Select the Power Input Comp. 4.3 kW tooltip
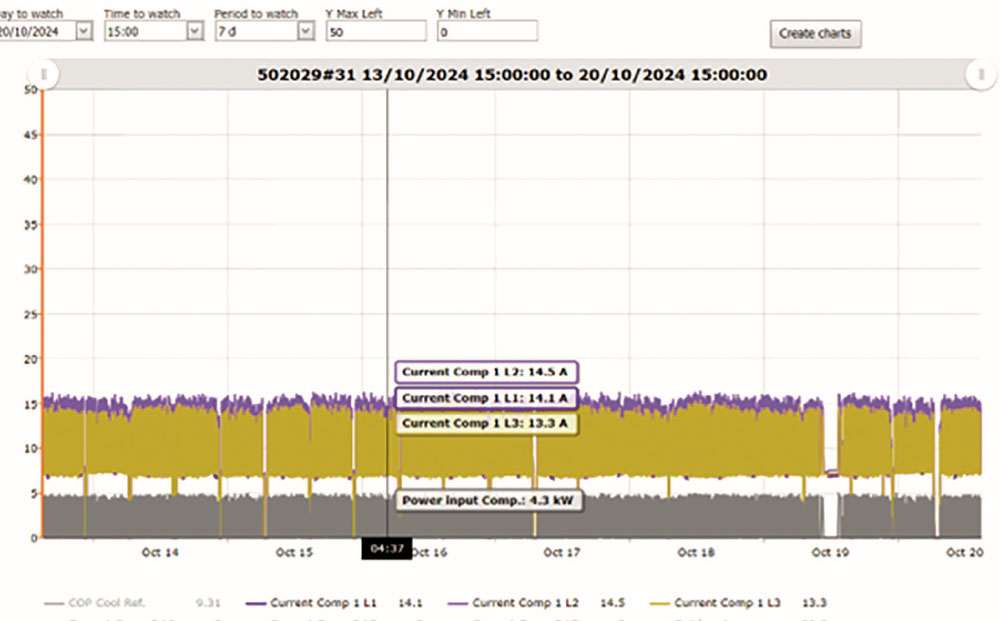 (488, 500)
